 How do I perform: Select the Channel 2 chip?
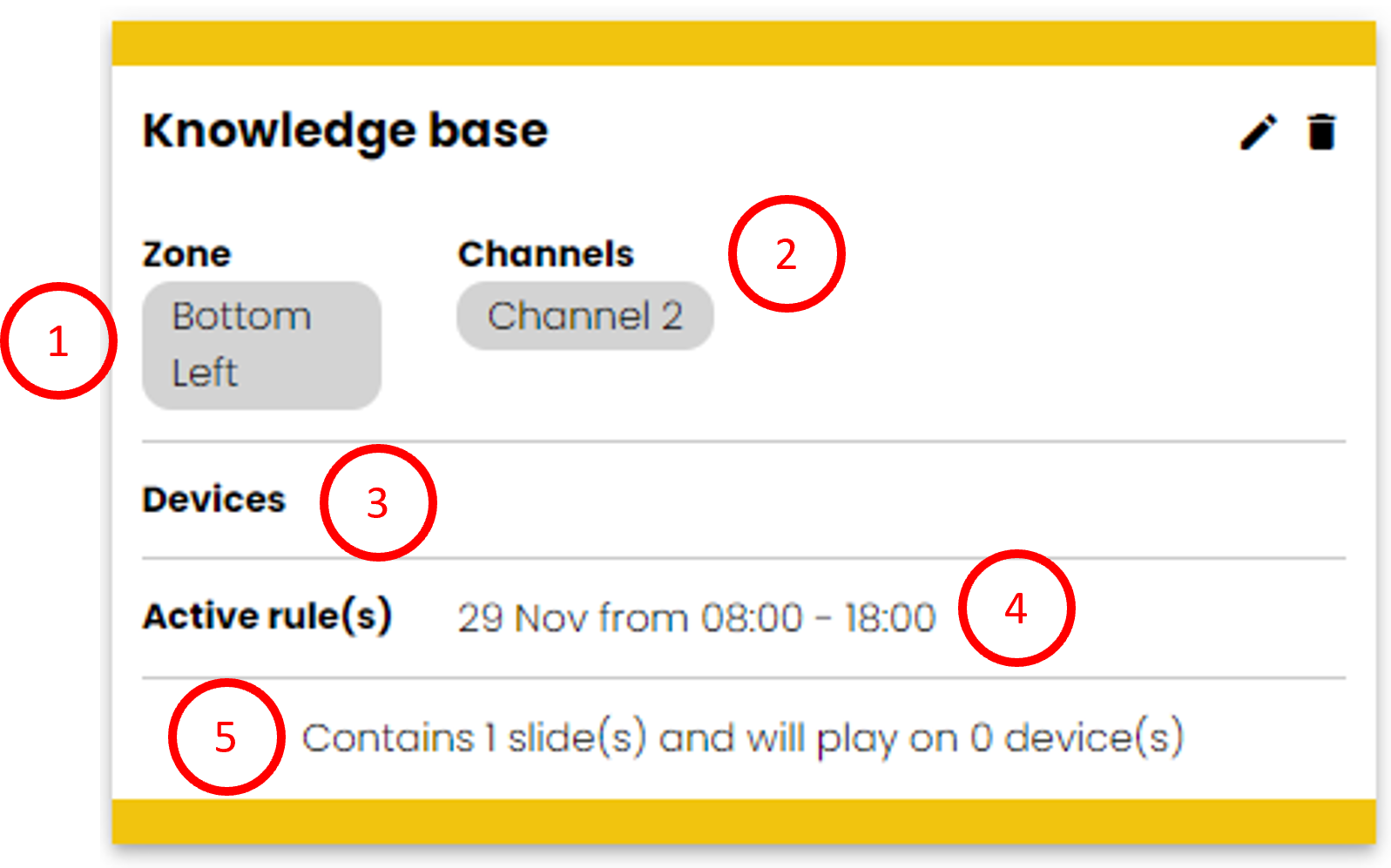pos(585,315)
